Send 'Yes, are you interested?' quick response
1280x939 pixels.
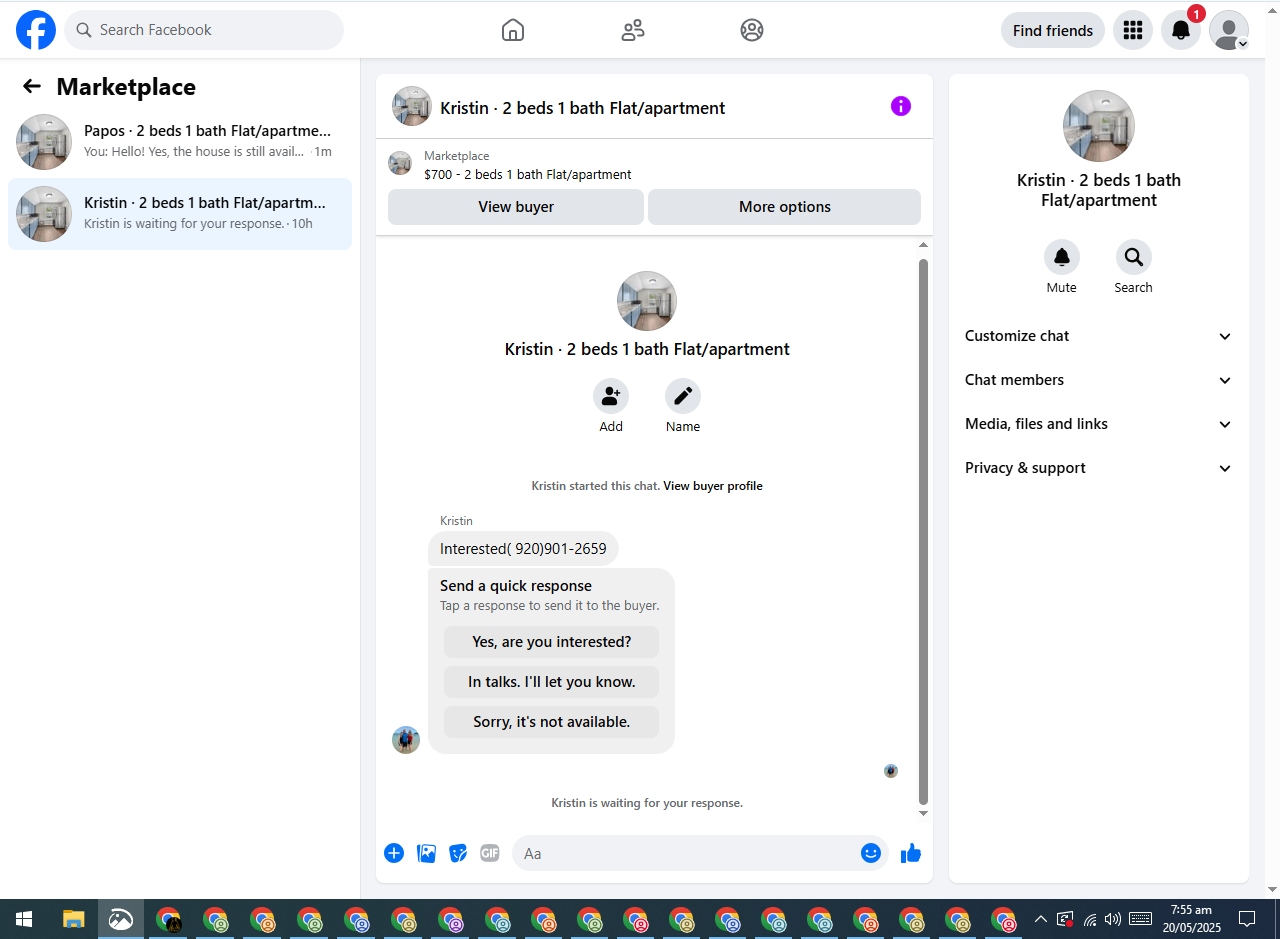pyautogui.click(x=552, y=642)
